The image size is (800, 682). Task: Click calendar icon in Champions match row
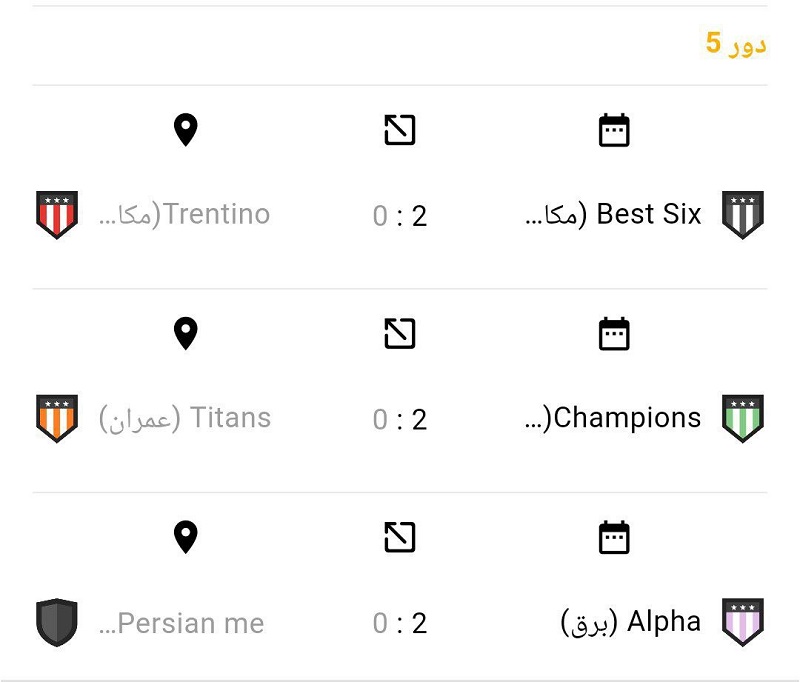(x=614, y=334)
